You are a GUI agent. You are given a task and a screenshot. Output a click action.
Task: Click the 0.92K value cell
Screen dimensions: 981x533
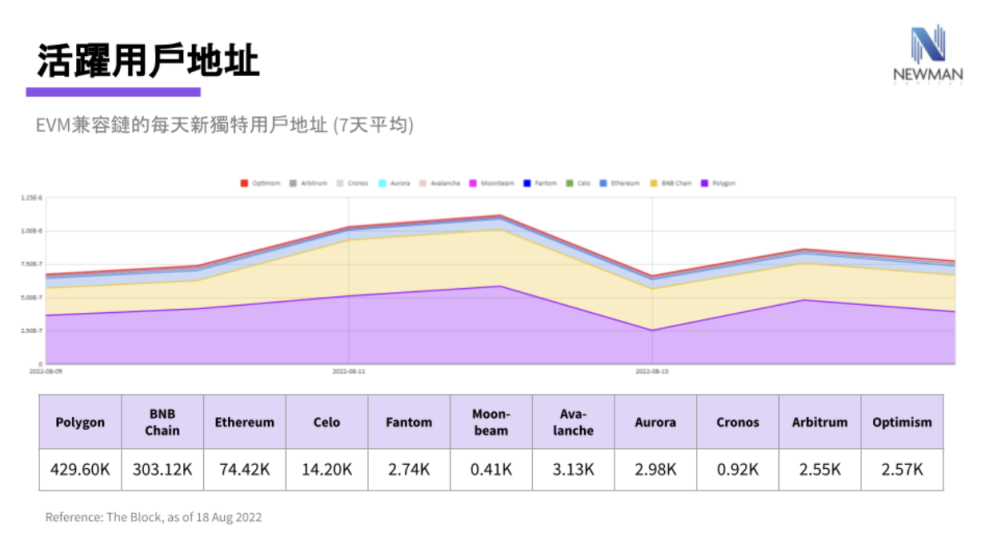[x=738, y=469]
